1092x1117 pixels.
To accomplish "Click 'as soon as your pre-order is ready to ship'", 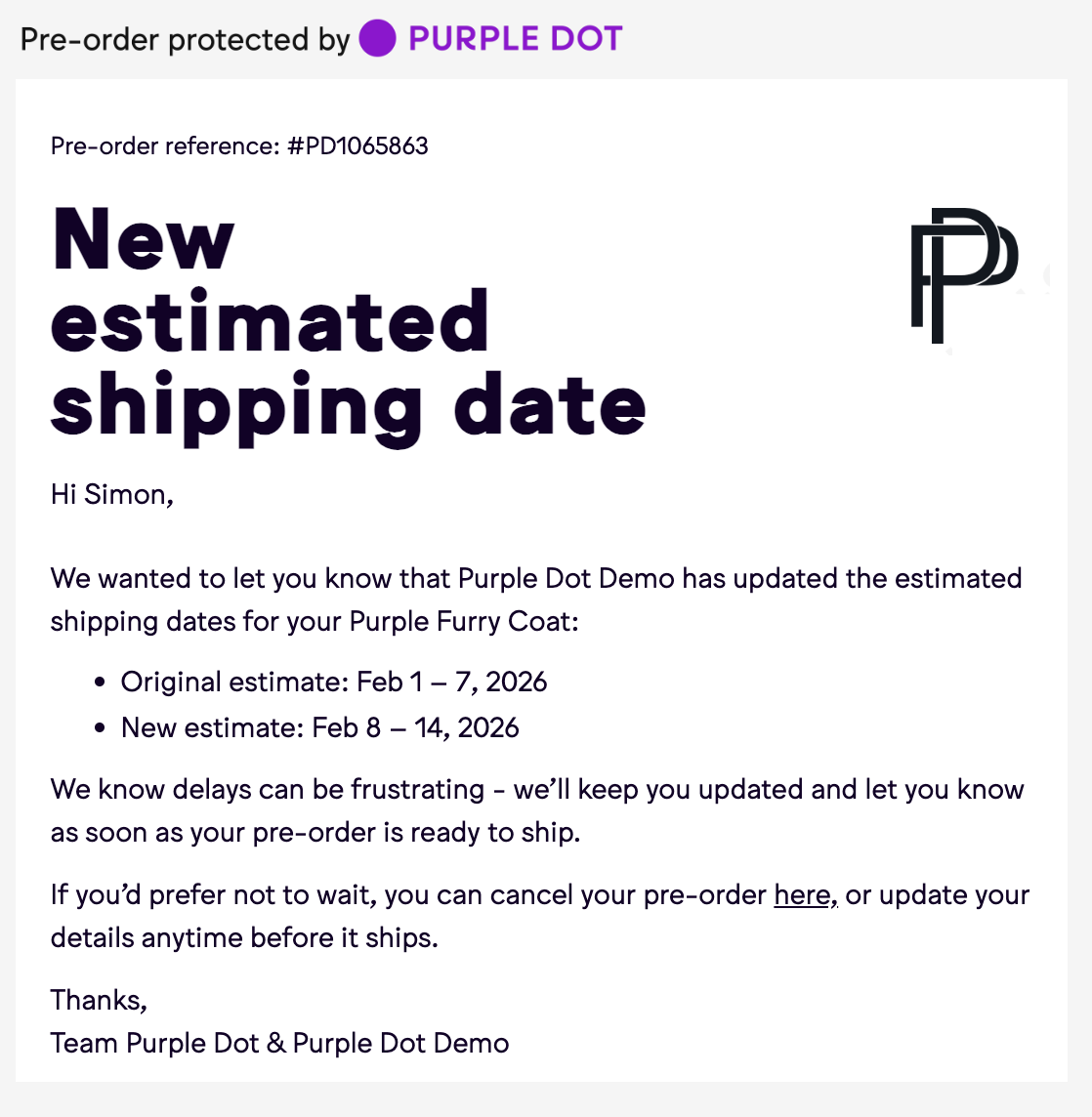I will click(x=315, y=833).
